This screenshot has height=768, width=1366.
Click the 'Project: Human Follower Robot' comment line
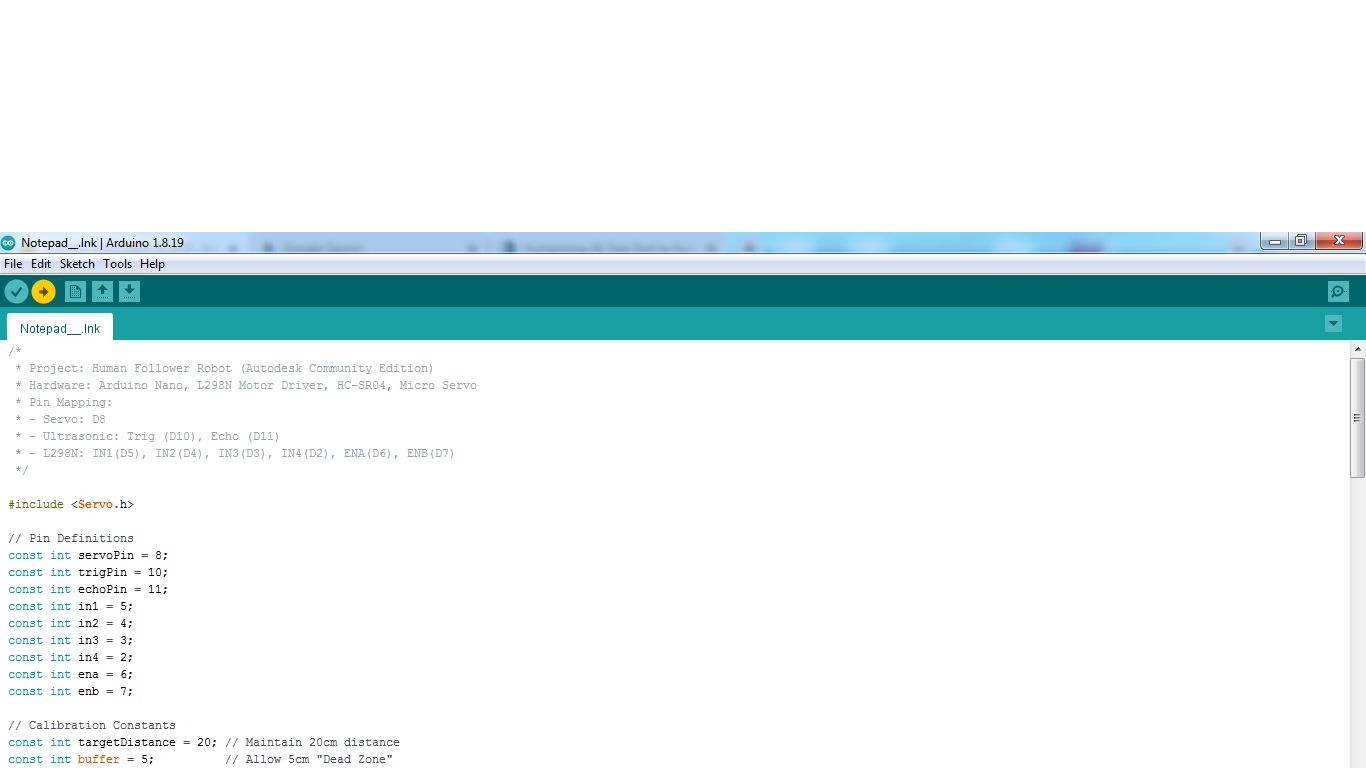point(224,368)
